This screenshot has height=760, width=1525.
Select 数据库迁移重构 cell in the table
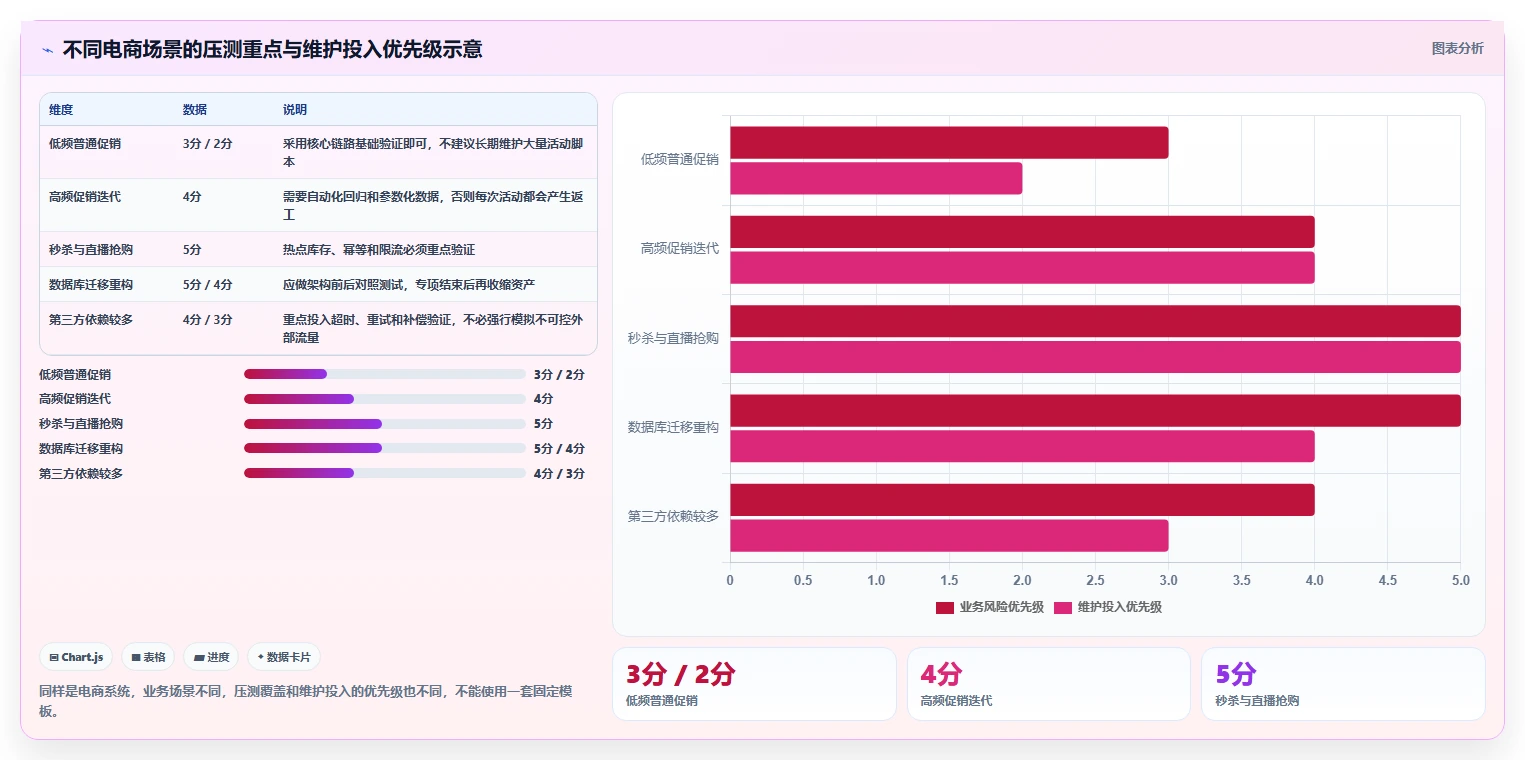[91, 284]
